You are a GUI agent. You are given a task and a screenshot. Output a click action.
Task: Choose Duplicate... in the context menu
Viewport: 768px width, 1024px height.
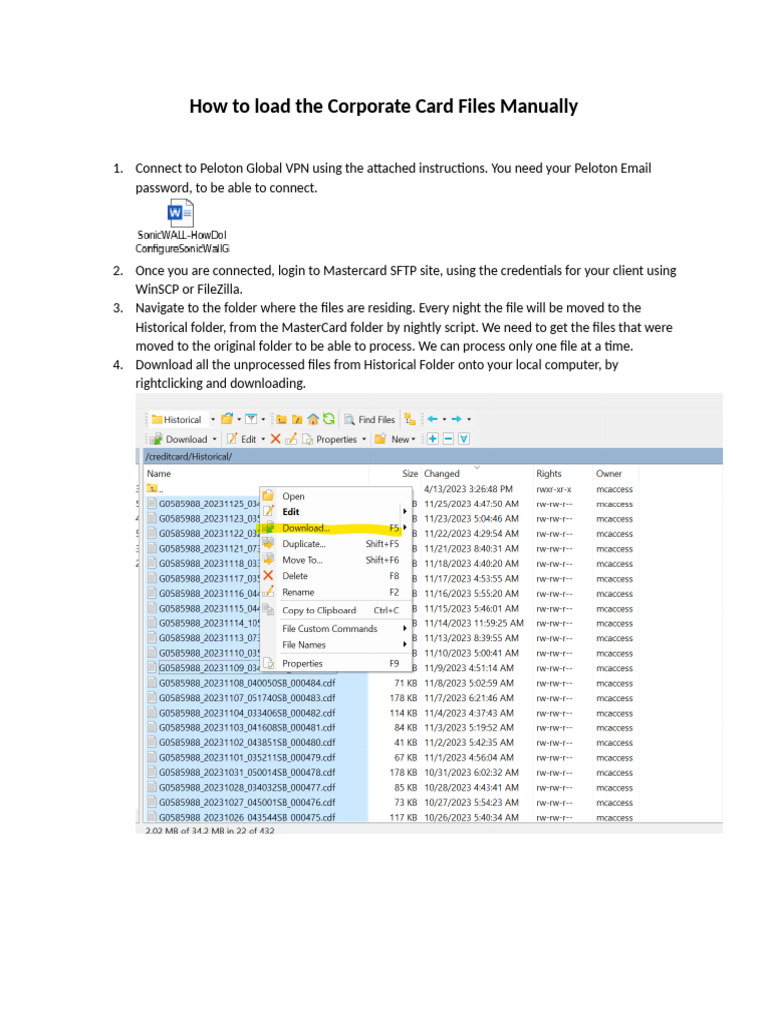(336, 544)
